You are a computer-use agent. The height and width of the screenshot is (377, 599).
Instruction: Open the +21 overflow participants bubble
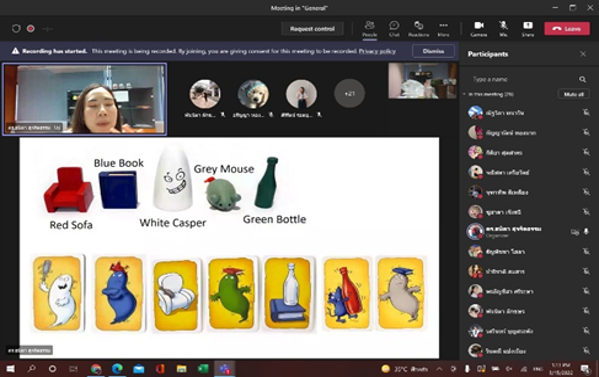[349, 93]
